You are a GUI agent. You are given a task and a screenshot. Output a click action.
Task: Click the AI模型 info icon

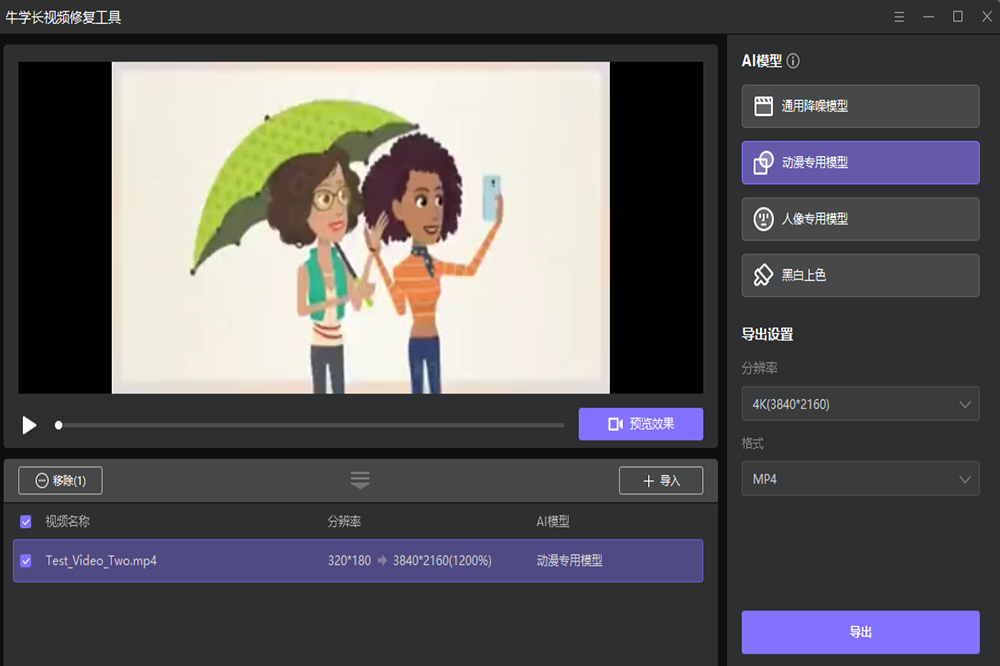click(x=793, y=61)
